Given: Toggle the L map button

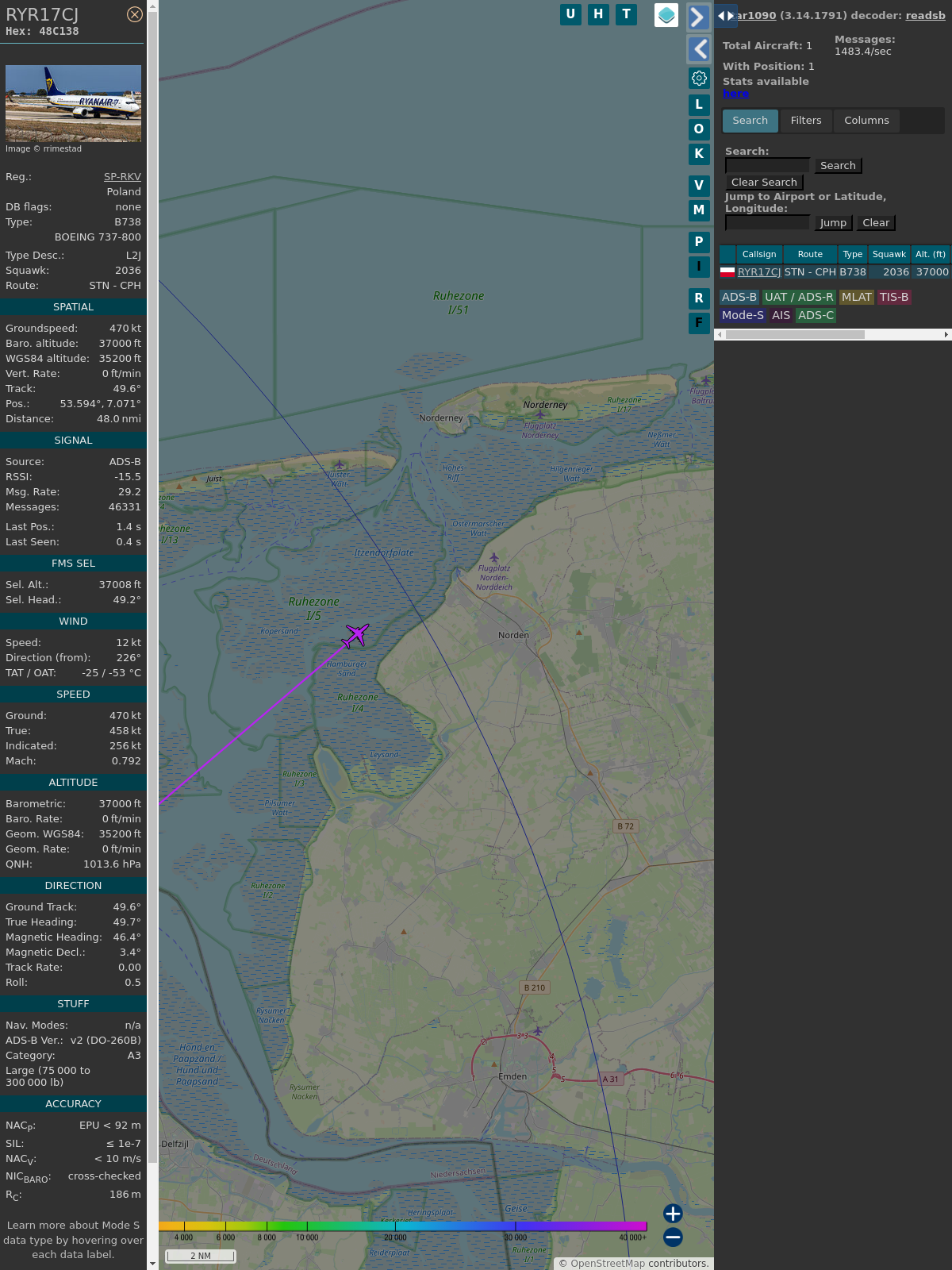Looking at the screenshot, I should [699, 105].
